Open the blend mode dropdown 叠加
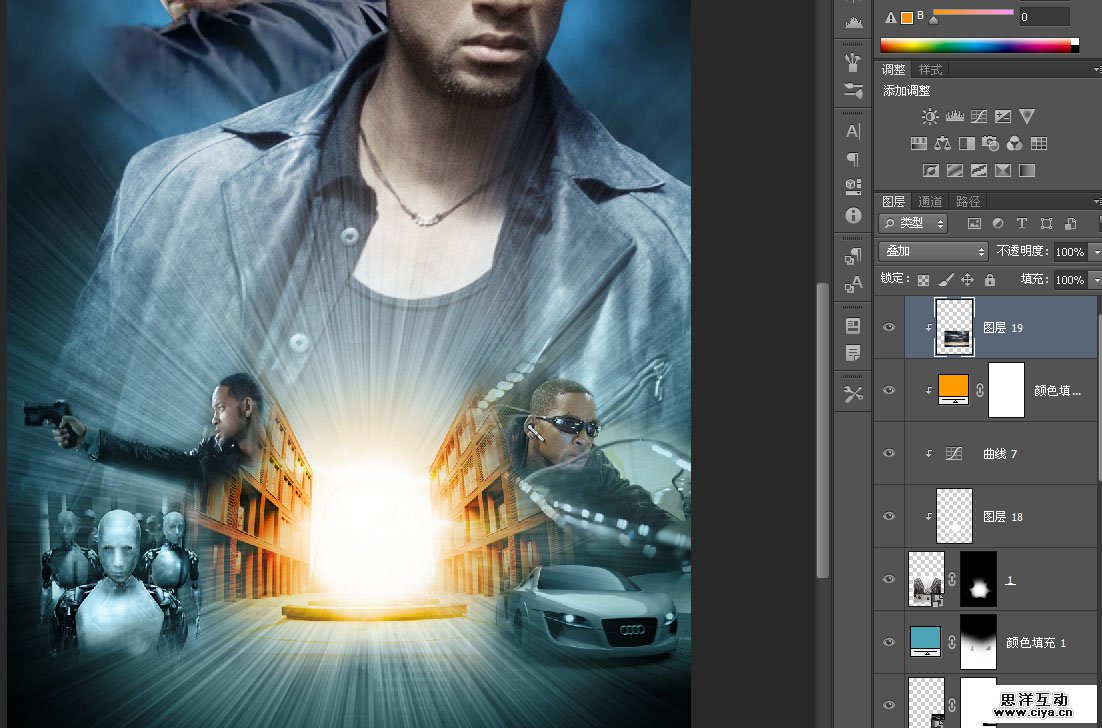 coord(933,252)
